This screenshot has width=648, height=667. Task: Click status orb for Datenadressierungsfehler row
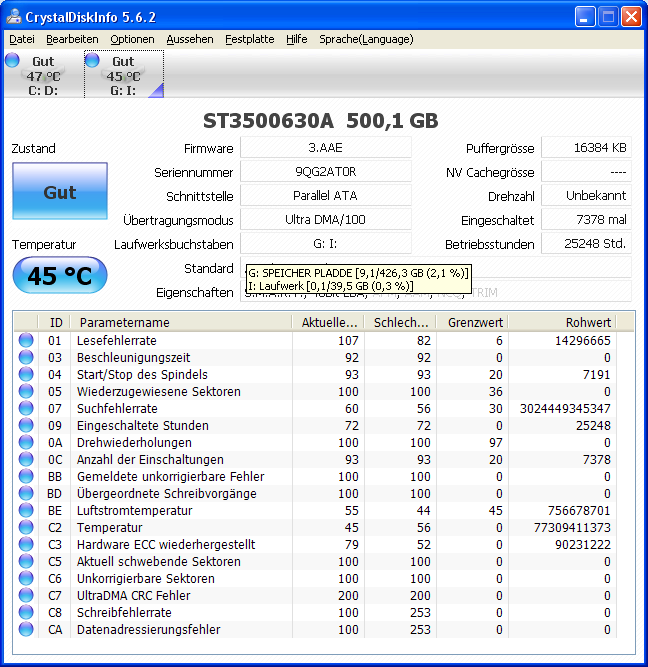26,630
